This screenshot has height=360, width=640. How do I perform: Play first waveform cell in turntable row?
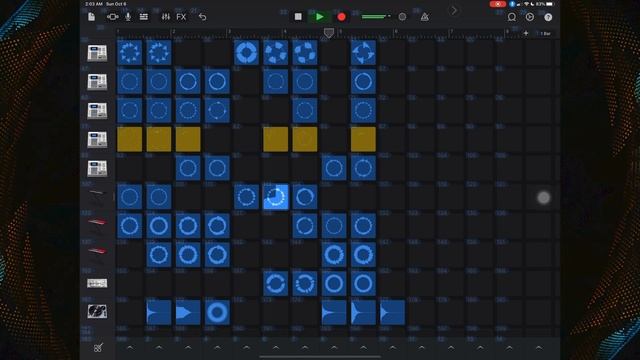[x=159, y=313]
